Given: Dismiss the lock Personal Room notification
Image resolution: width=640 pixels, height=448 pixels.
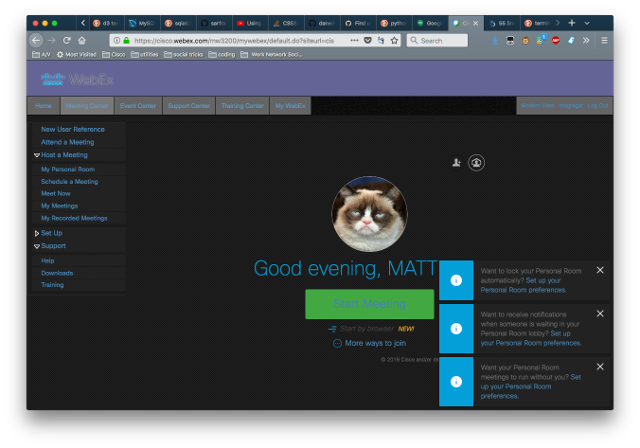Looking at the screenshot, I should [600, 270].
